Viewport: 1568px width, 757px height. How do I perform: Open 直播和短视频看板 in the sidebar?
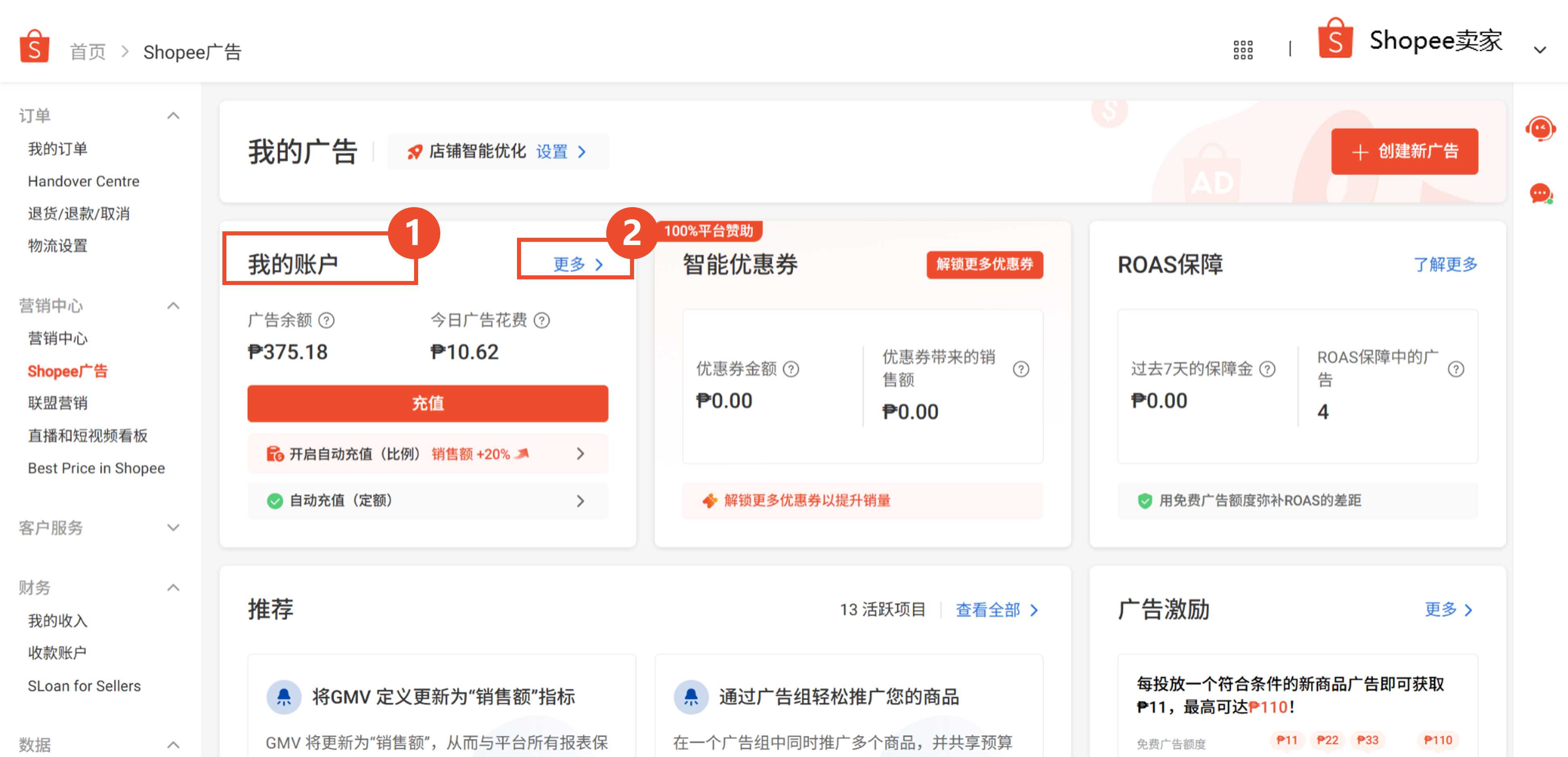tap(88, 436)
